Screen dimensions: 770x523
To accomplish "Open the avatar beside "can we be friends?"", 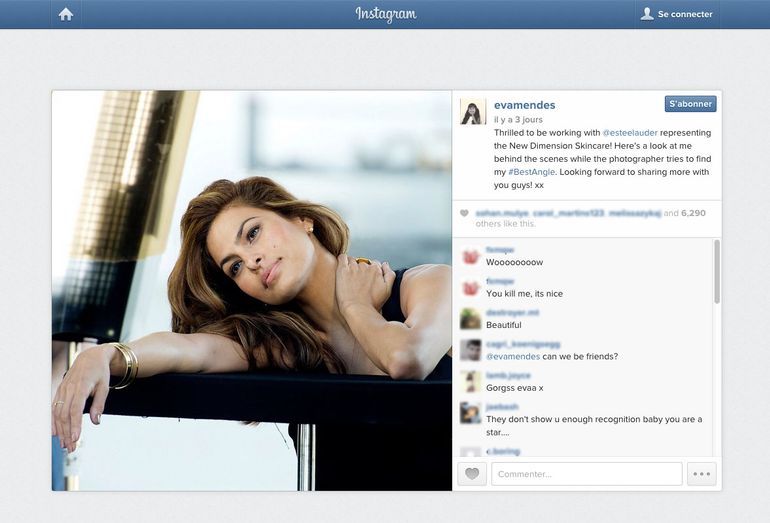I will 470,350.
